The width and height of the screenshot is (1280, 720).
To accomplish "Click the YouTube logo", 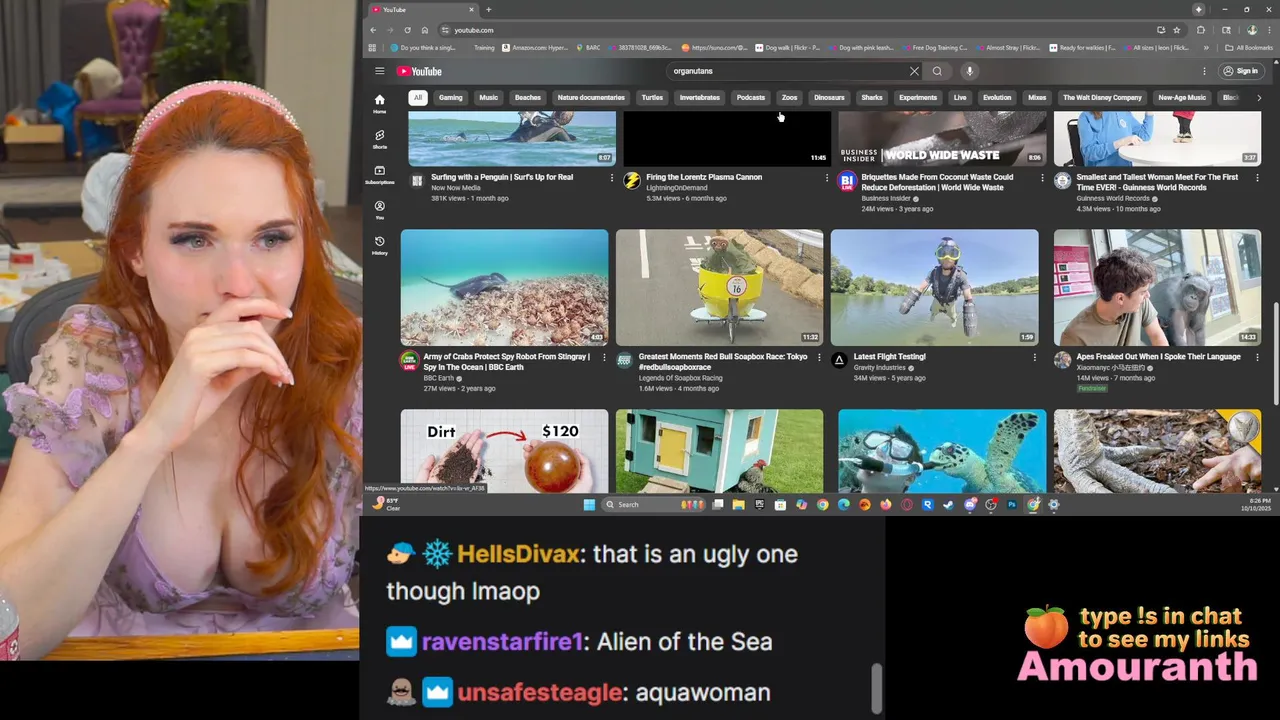I will coord(419,71).
